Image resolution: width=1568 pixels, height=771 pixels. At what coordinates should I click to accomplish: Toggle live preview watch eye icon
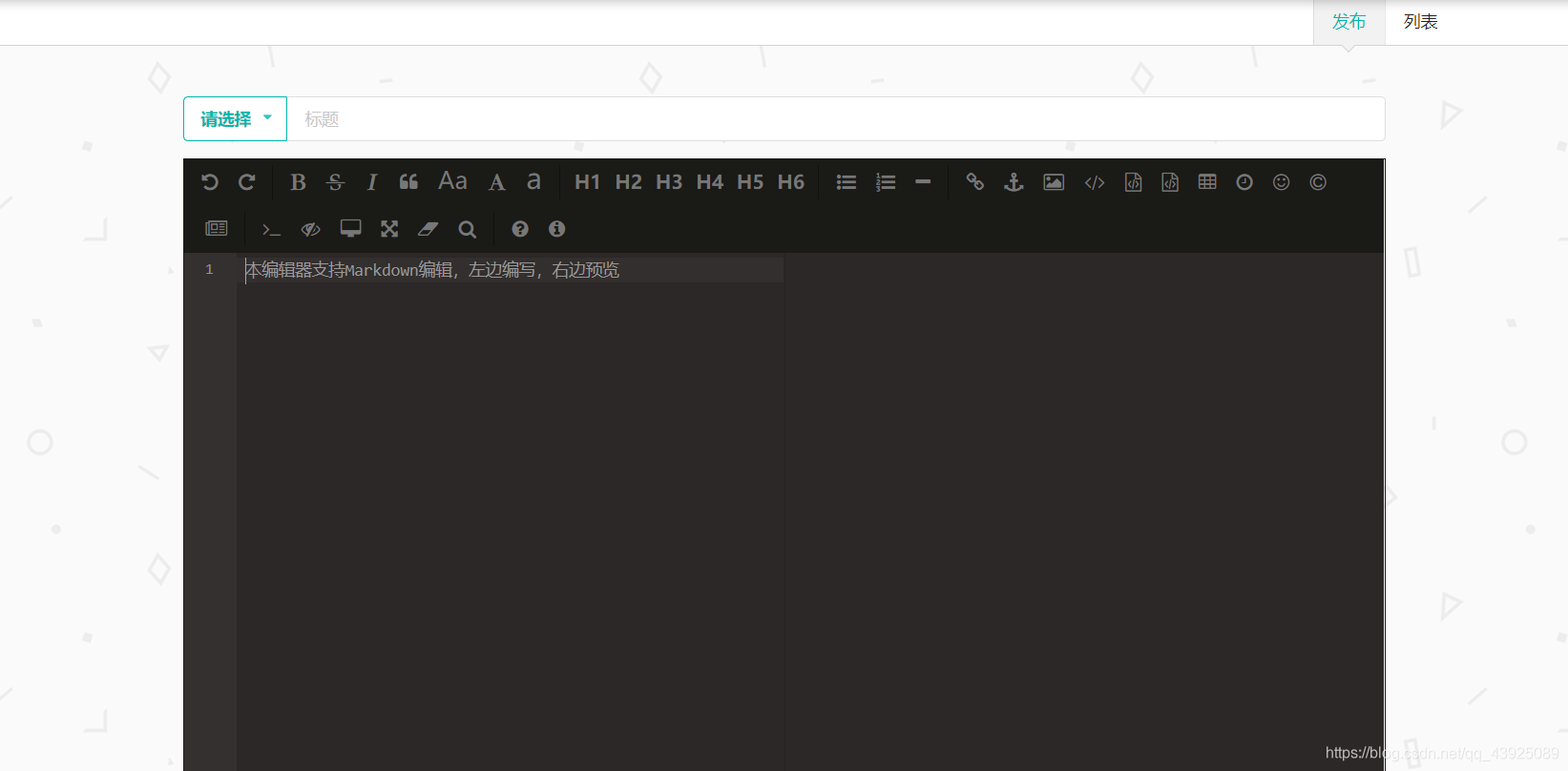pyautogui.click(x=310, y=229)
